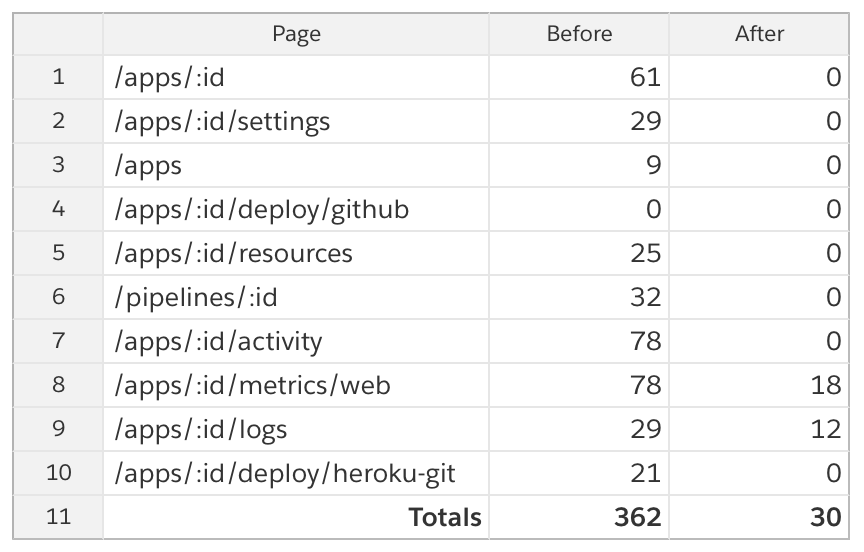
Task: Select the /apps/:id/logs page cell
Action: [x=296, y=429]
